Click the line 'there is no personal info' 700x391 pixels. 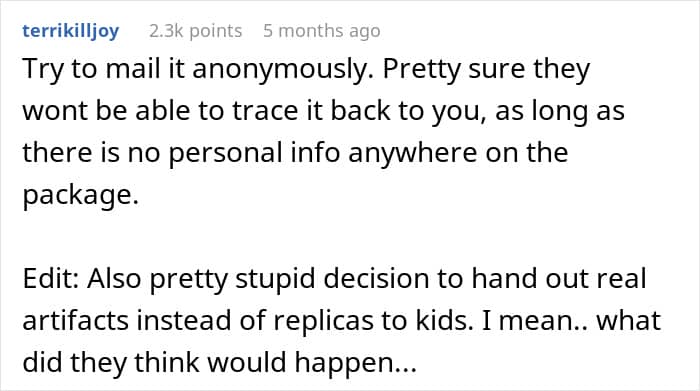295,153
